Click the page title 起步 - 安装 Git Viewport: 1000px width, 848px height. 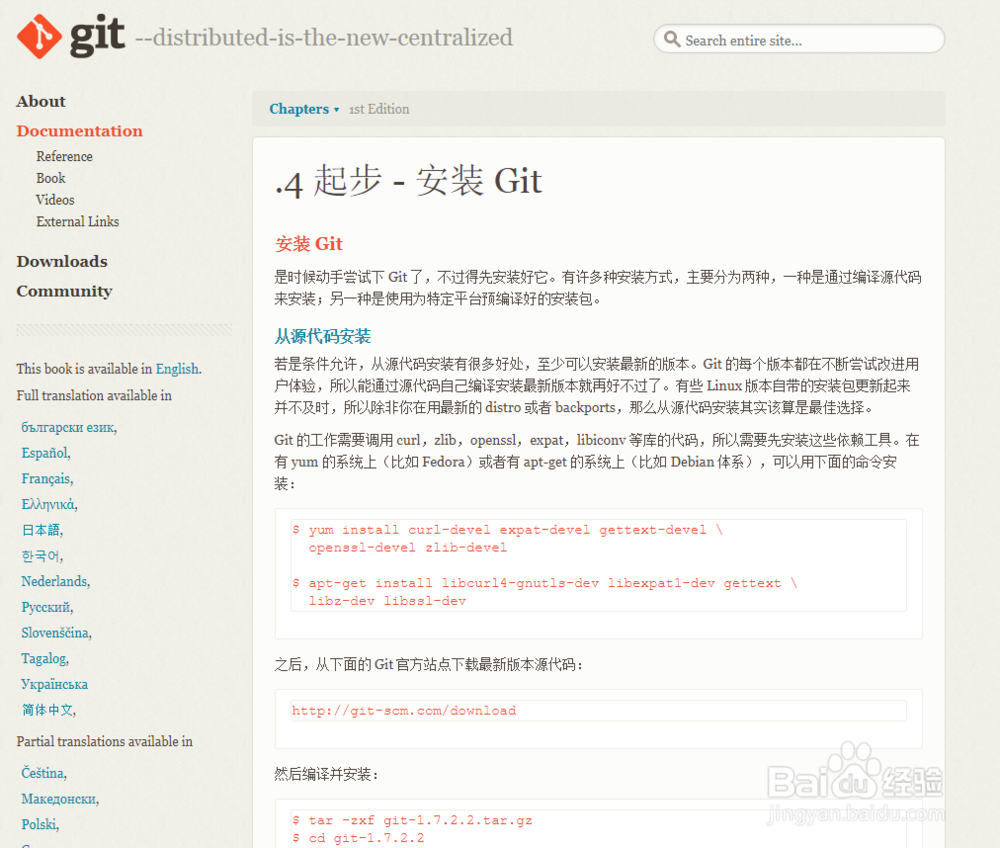(408, 181)
